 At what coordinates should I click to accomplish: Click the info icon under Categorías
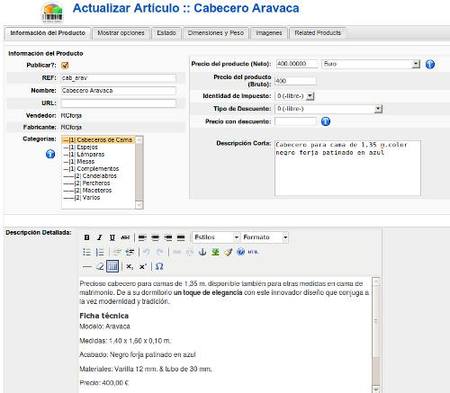(50, 154)
